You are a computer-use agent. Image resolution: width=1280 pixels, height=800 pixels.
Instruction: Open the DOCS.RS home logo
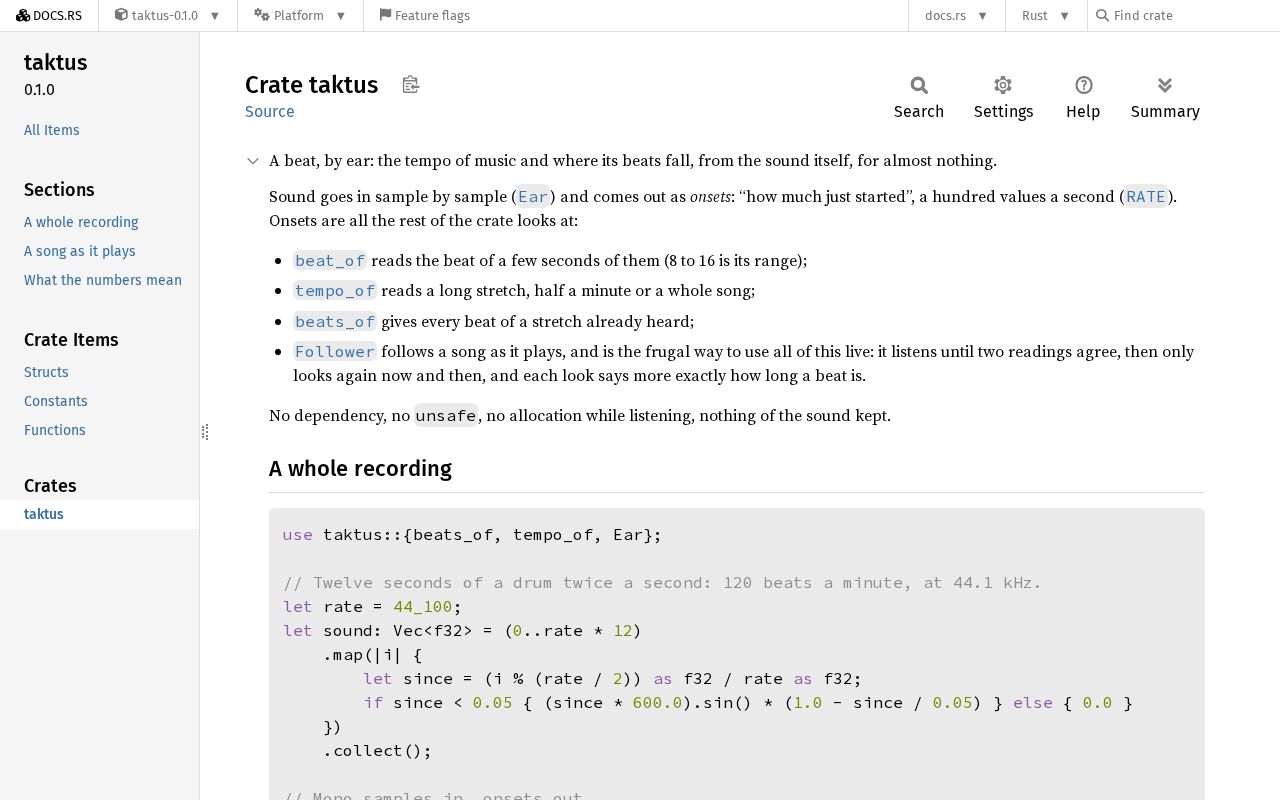pyautogui.click(x=49, y=15)
